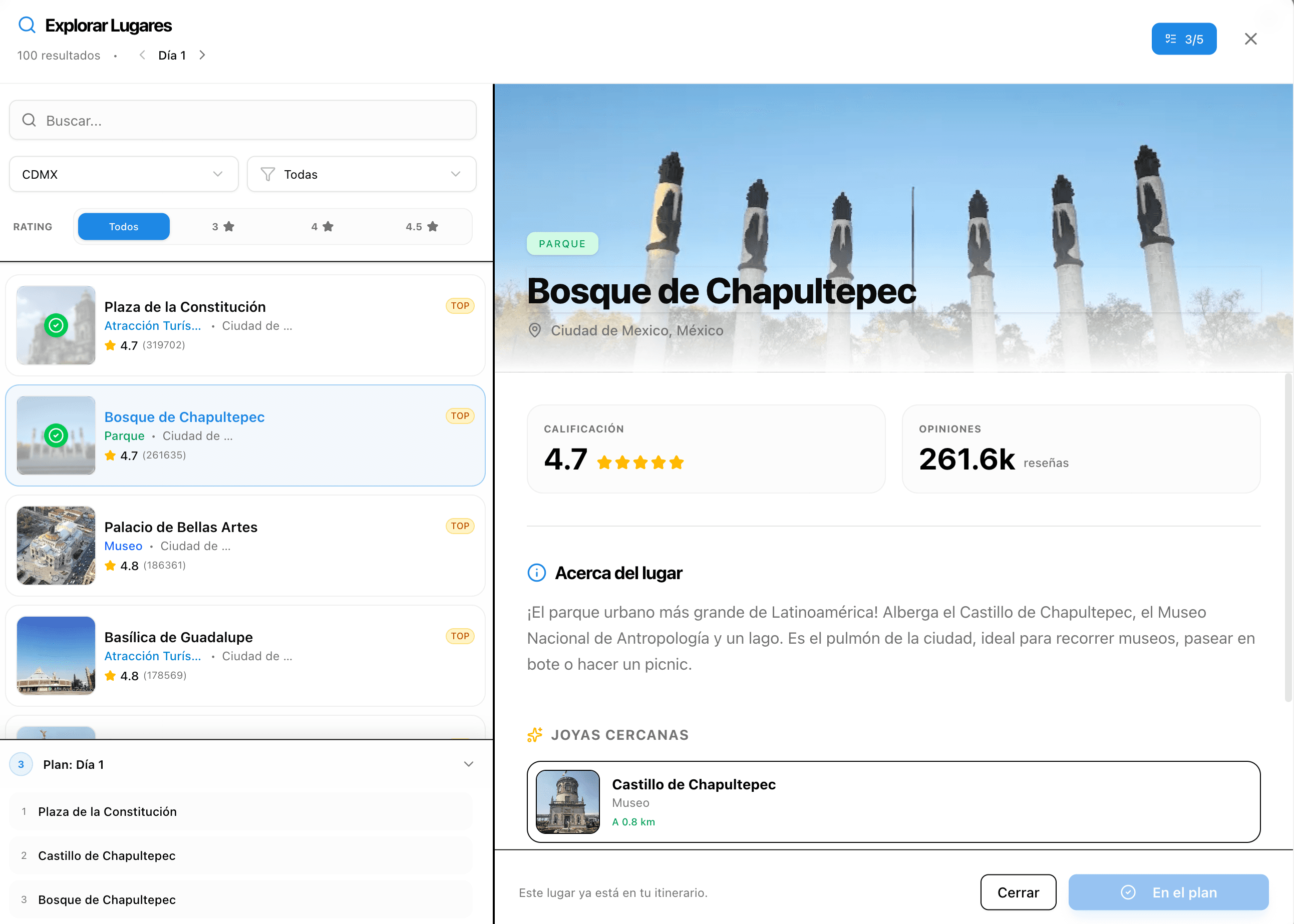The image size is (1294, 924).
Task: Click the location pin near Ciudad de Mexico
Action: point(534,330)
